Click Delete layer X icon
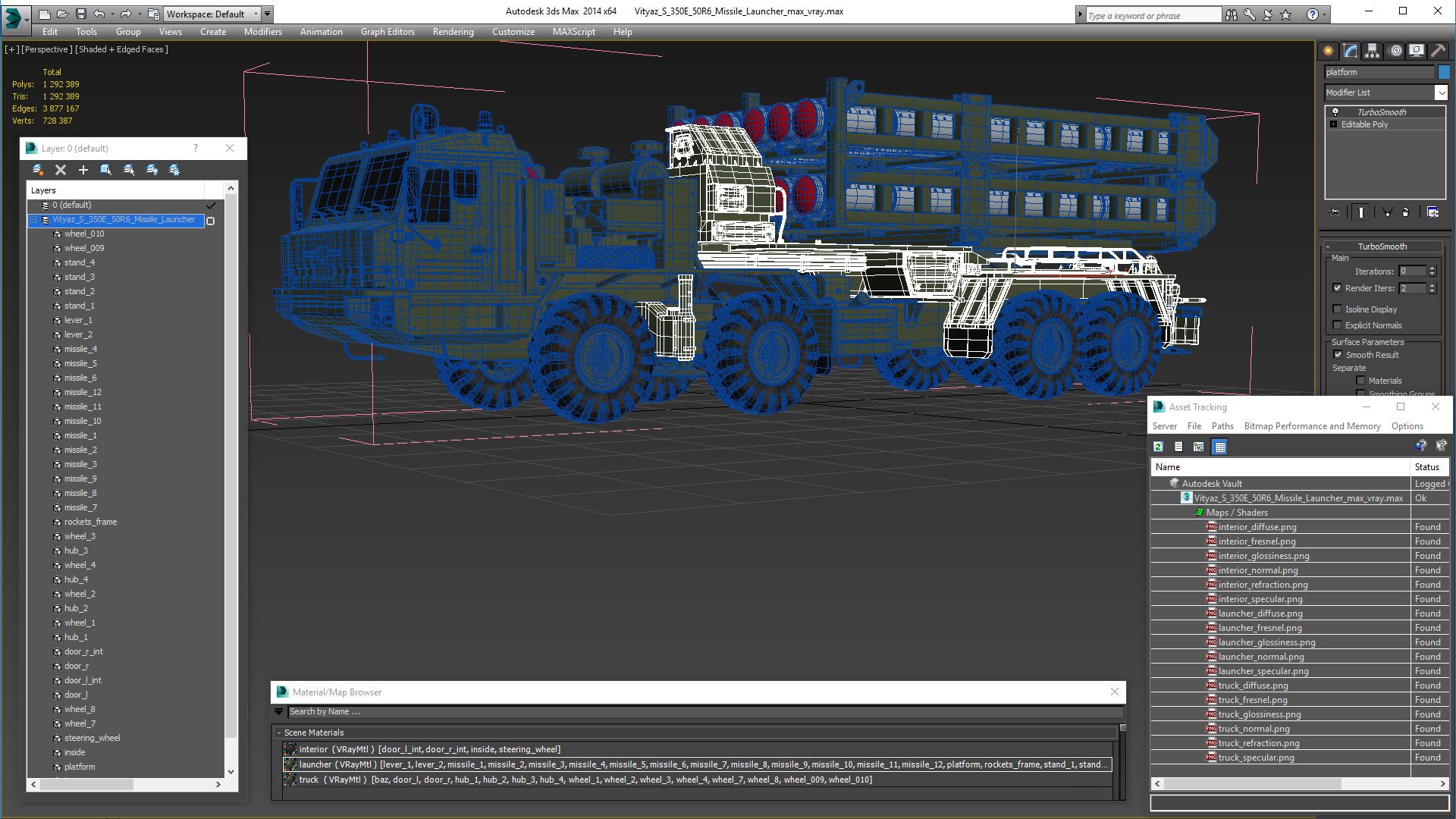The height and width of the screenshot is (819, 1456). pos(61,170)
